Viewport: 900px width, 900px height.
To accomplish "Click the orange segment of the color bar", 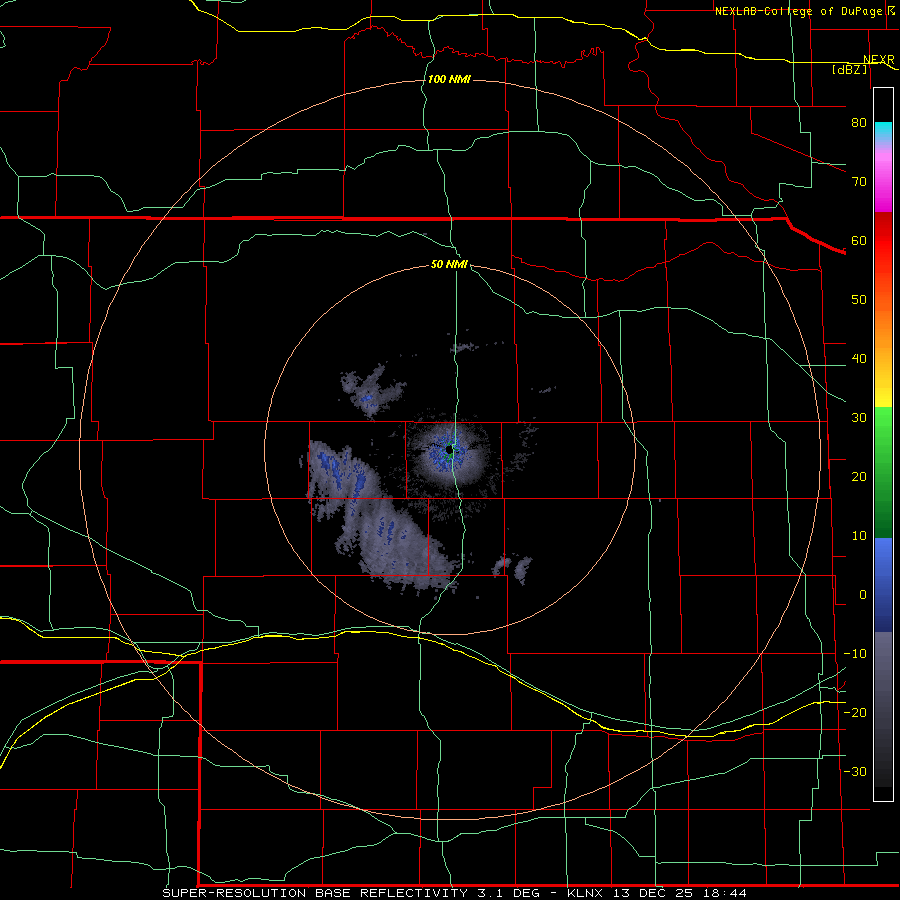I will 883,327.
